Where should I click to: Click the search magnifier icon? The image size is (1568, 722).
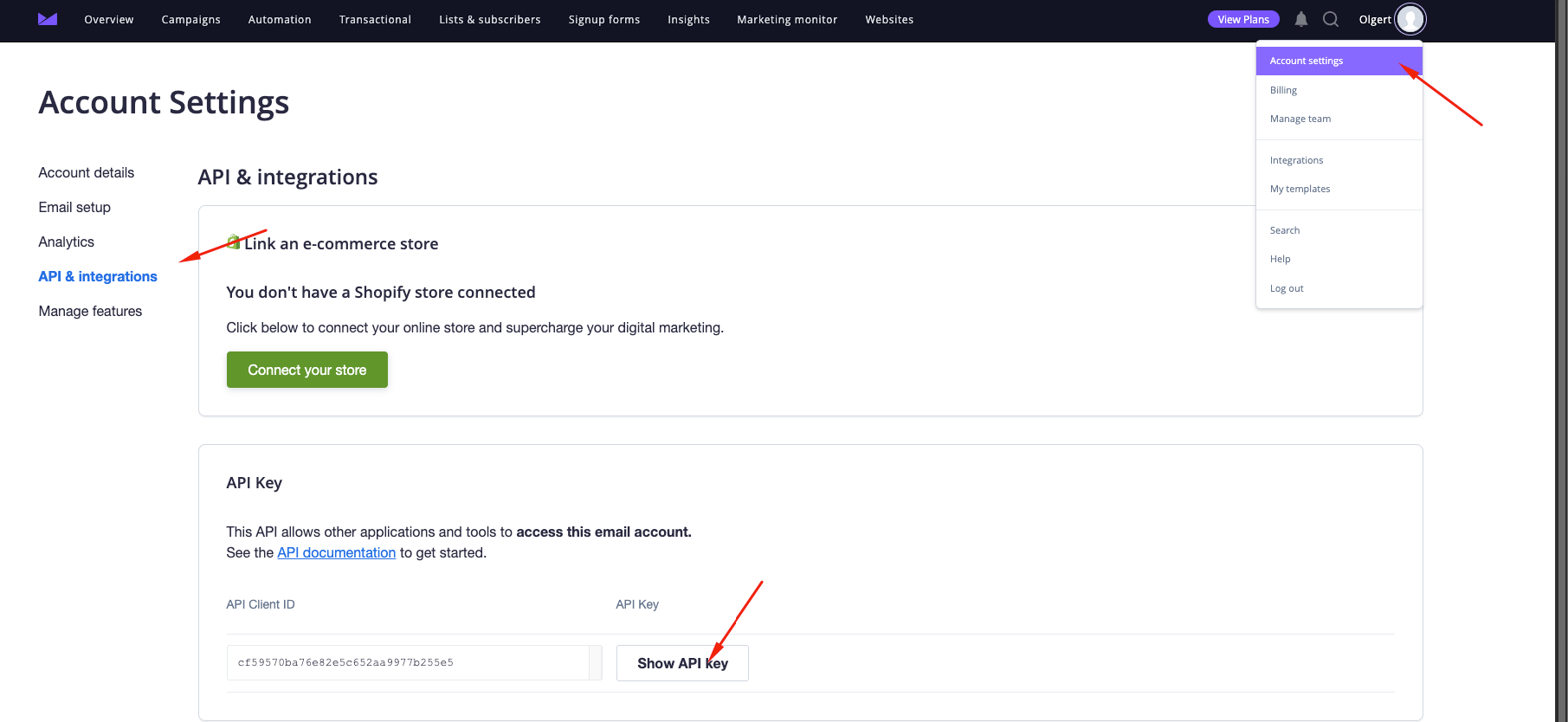[1331, 19]
